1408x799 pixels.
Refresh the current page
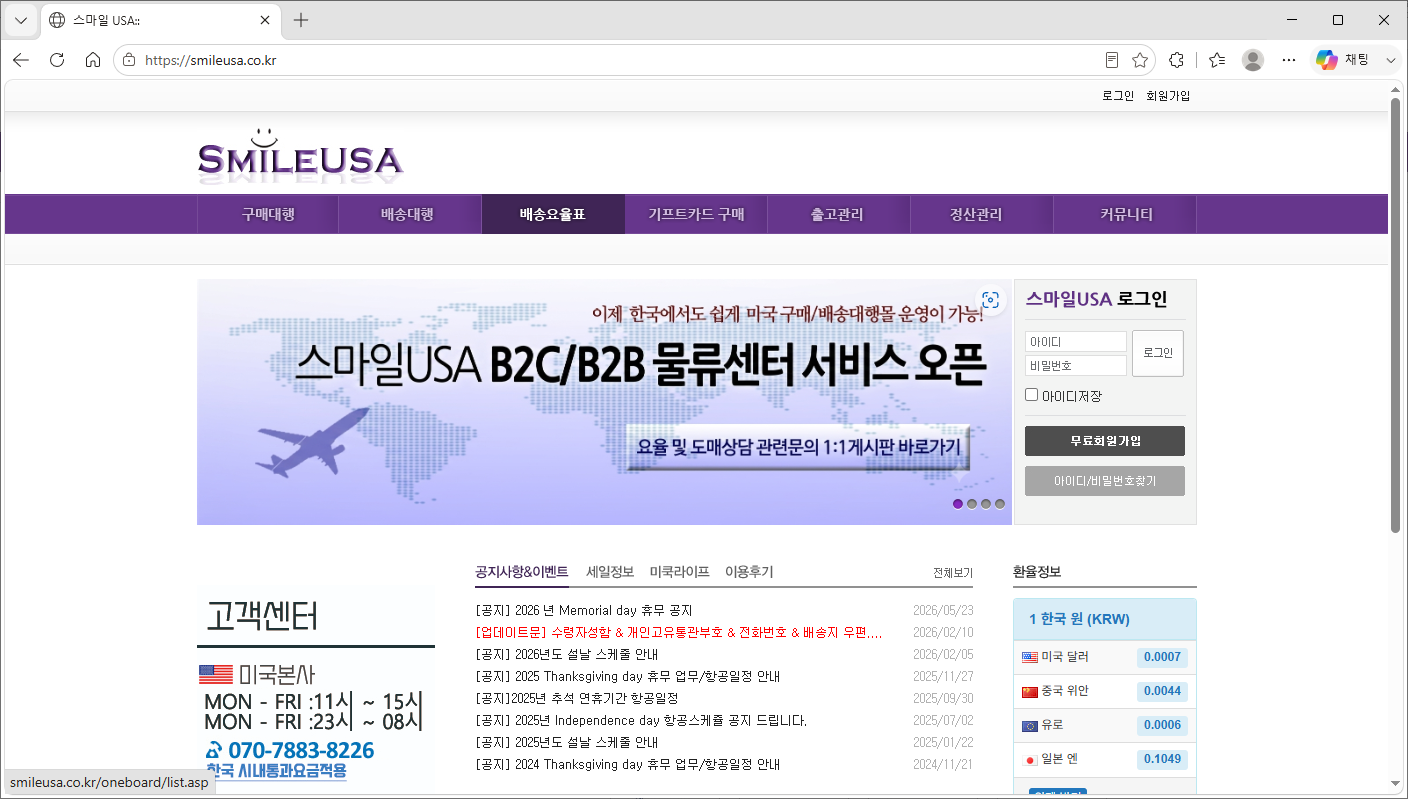click(x=57, y=60)
